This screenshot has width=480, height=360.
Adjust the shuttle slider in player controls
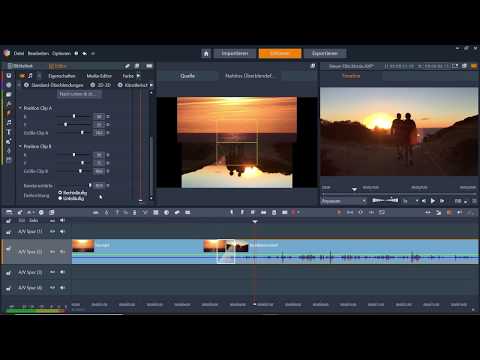tap(385, 200)
